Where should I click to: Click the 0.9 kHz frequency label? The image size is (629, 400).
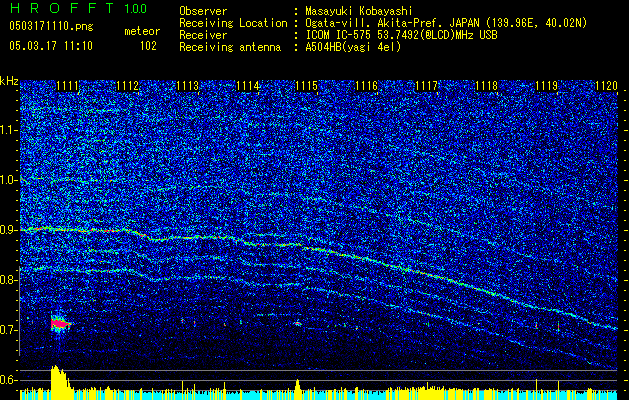[x=8, y=230]
